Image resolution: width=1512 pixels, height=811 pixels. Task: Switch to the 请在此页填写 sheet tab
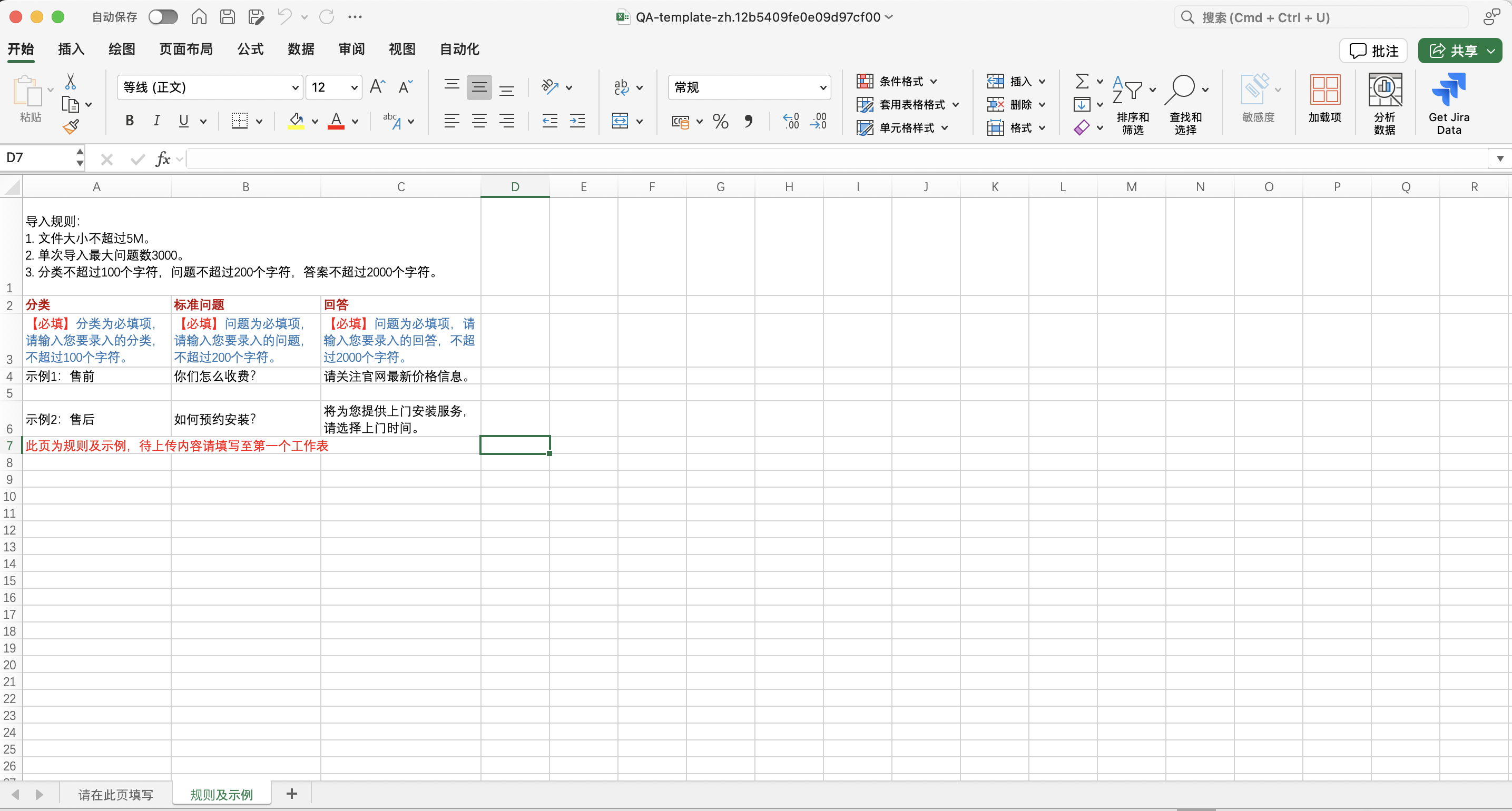(115, 794)
